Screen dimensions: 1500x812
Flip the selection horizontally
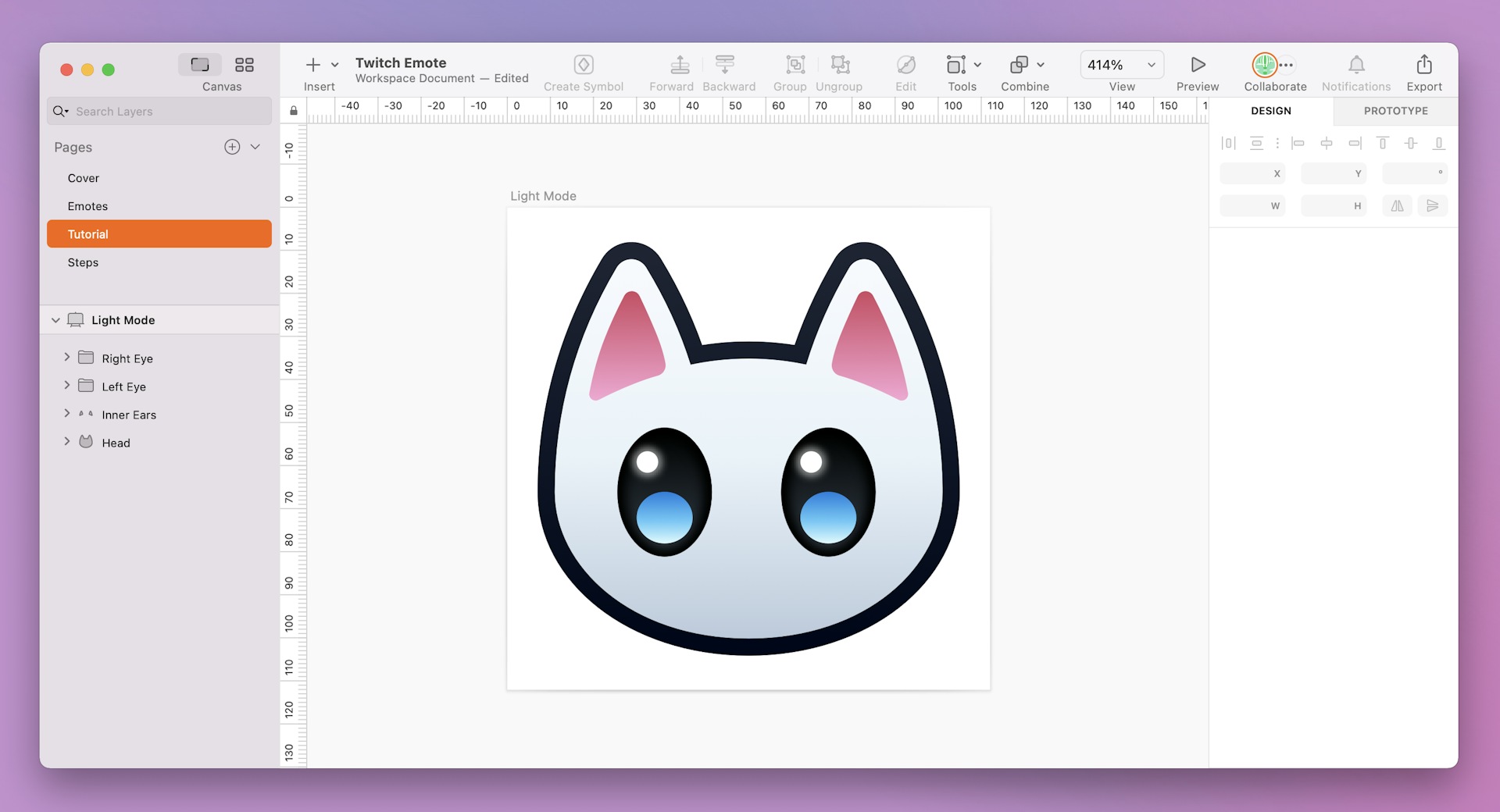[1397, 205]
